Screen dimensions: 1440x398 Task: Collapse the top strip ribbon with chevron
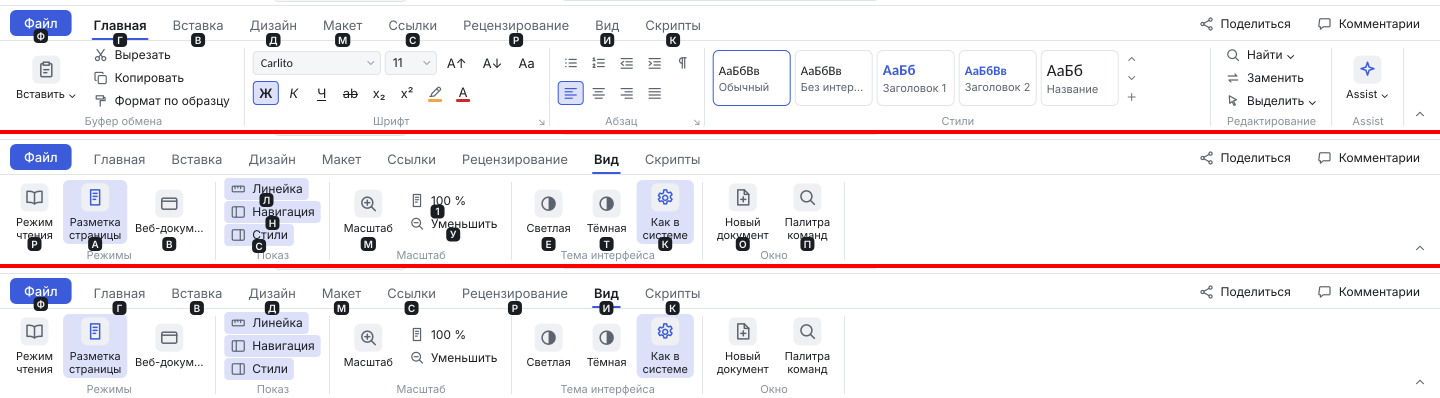pyautogui.click(x=1419, y=114)
